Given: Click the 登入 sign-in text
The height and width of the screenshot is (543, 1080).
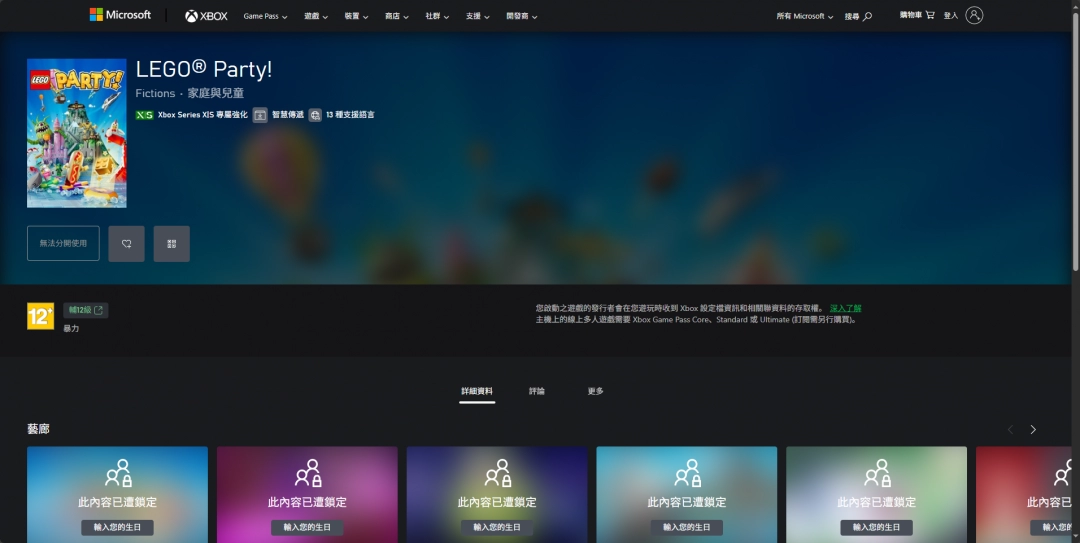Looking at the screenshot, I should [x=951, y=15].
